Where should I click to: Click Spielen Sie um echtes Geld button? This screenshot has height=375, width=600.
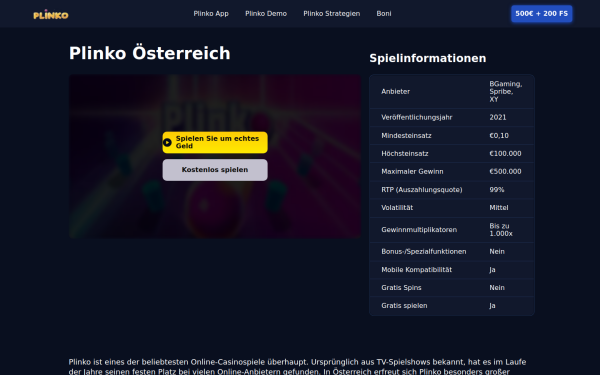coord(215,142)
